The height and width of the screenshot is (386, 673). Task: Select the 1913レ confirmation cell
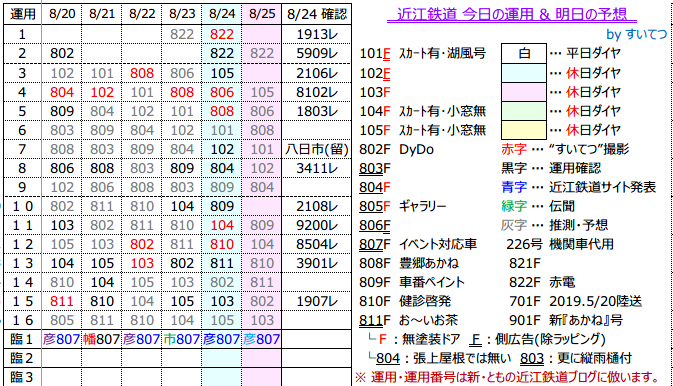point(317,34)
